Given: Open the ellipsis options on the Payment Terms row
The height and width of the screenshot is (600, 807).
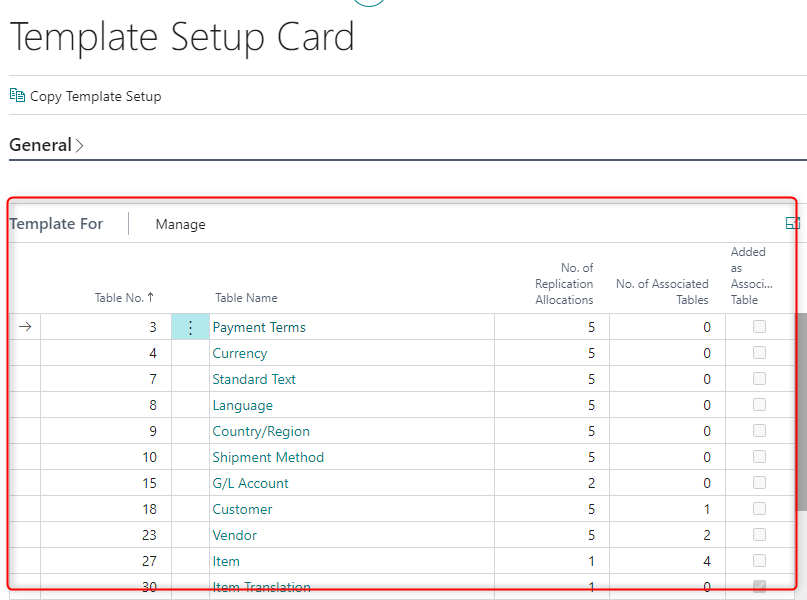Looking at the screenshot, I should [190, 326].
